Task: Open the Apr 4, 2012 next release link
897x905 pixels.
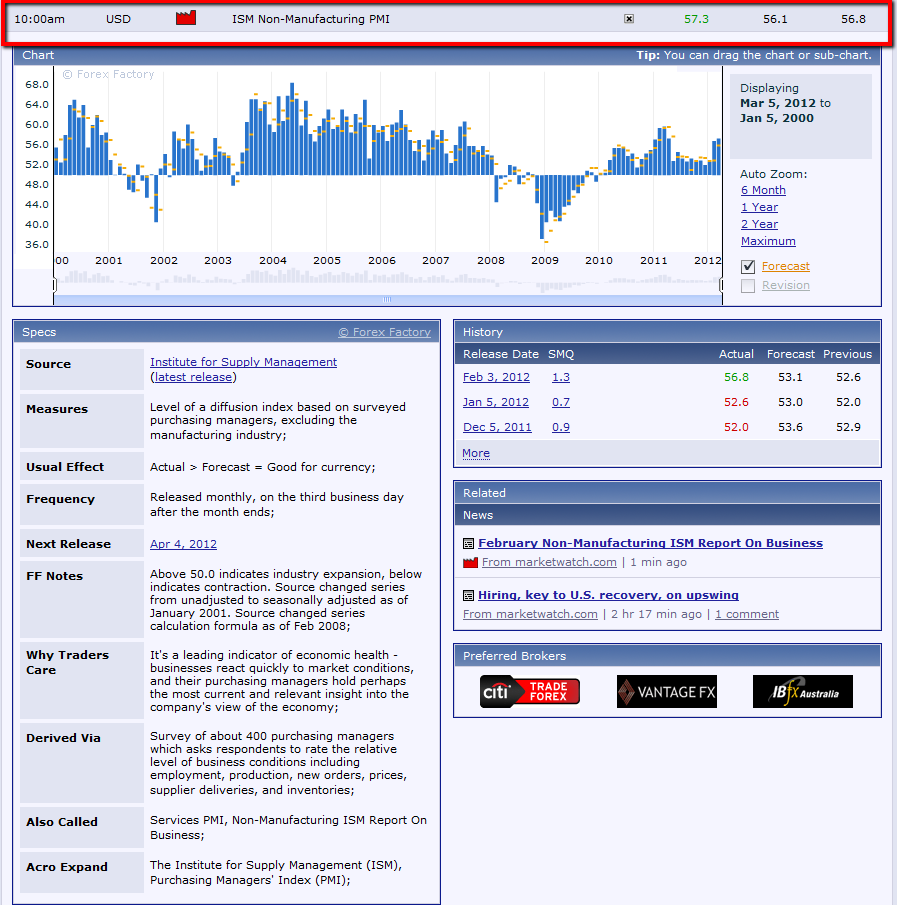Action: point(184,544)
